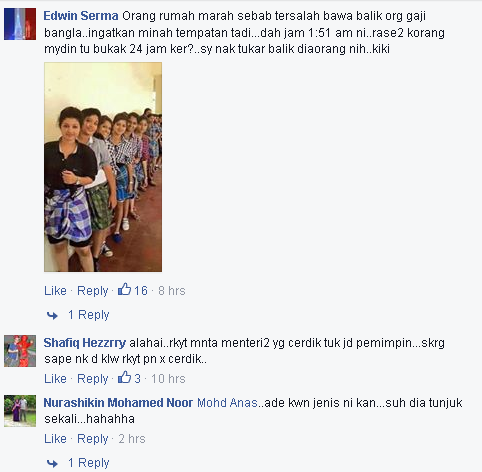Viewport: 482px width, 472px height.
Task: Click thumbs-up icon with 16 likes
Action: [124, 289]
